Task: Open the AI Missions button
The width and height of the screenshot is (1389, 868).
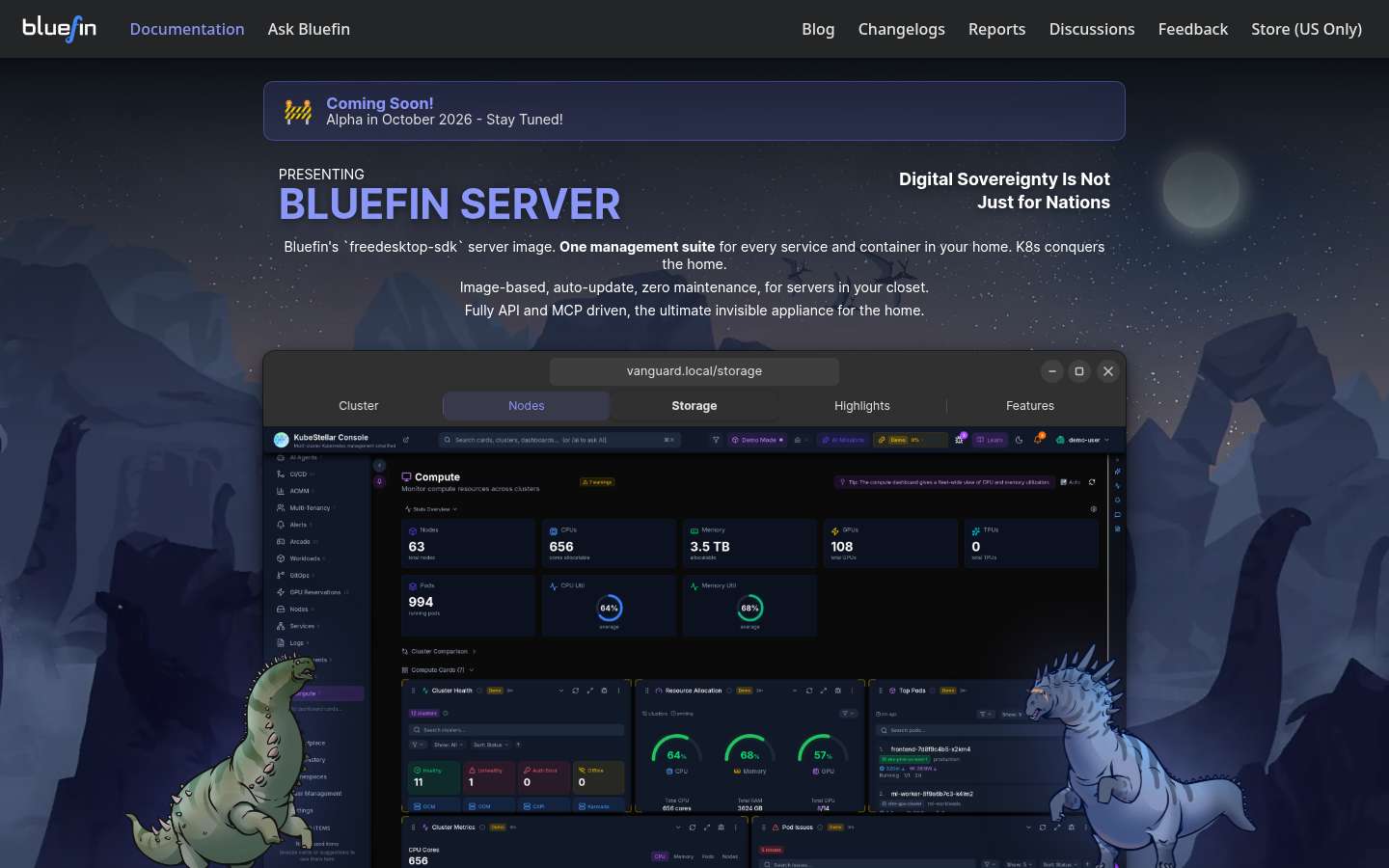Action: (843, 440)
